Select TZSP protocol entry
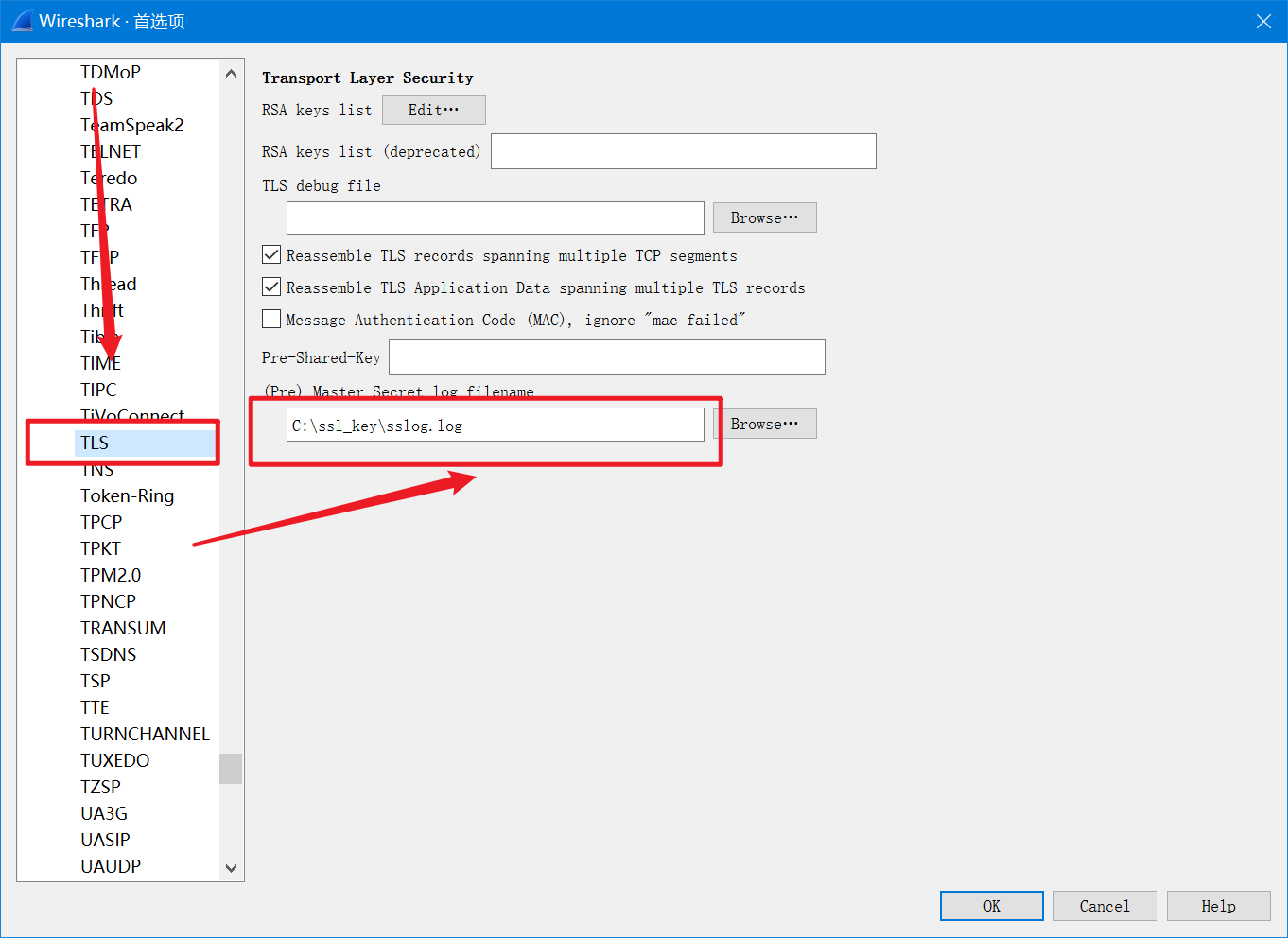Image resolution: width=1288 pixels, height=938 pixels. [x=101, y=787]
